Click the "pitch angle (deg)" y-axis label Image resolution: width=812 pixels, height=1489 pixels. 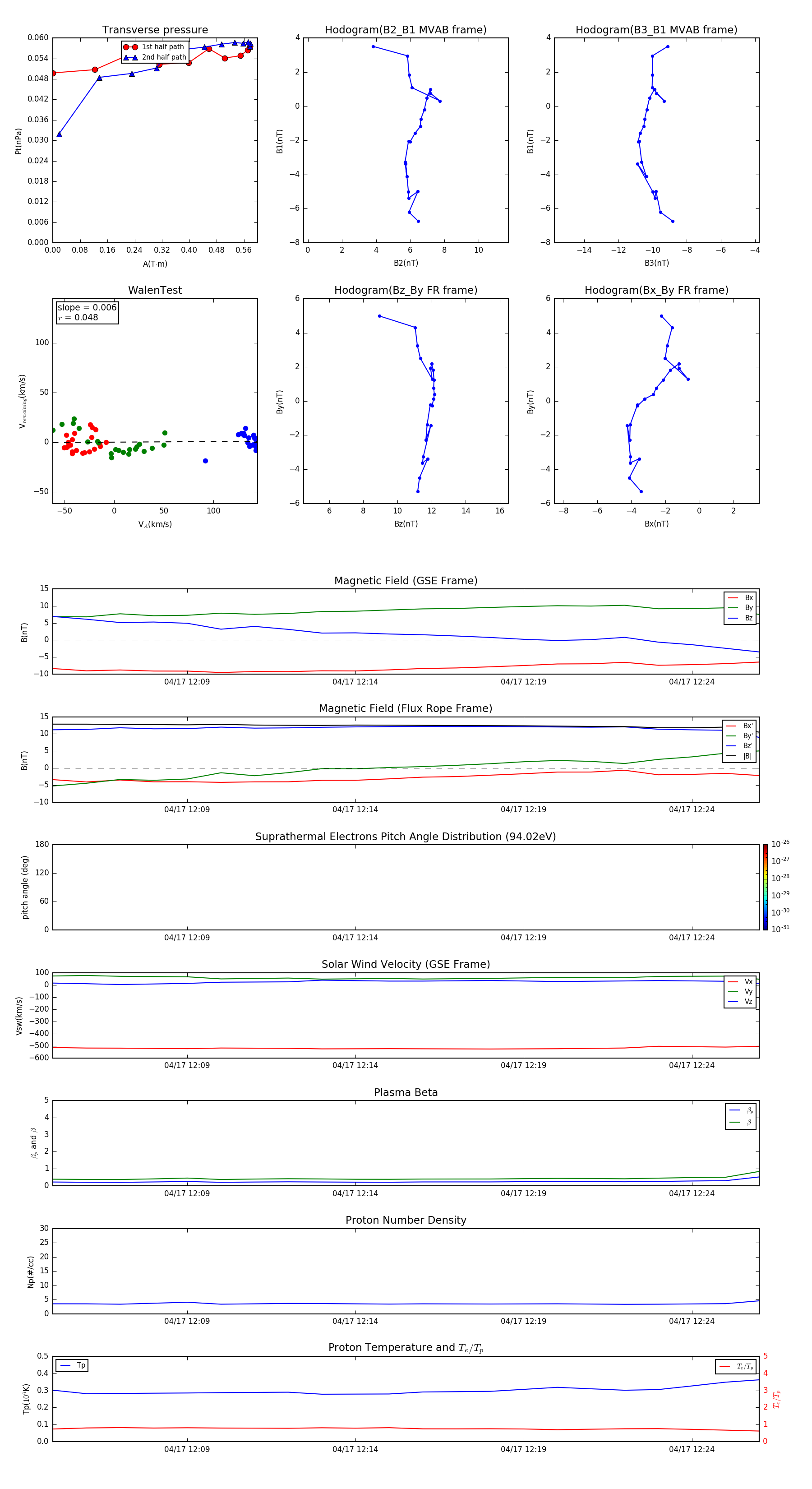25,887
